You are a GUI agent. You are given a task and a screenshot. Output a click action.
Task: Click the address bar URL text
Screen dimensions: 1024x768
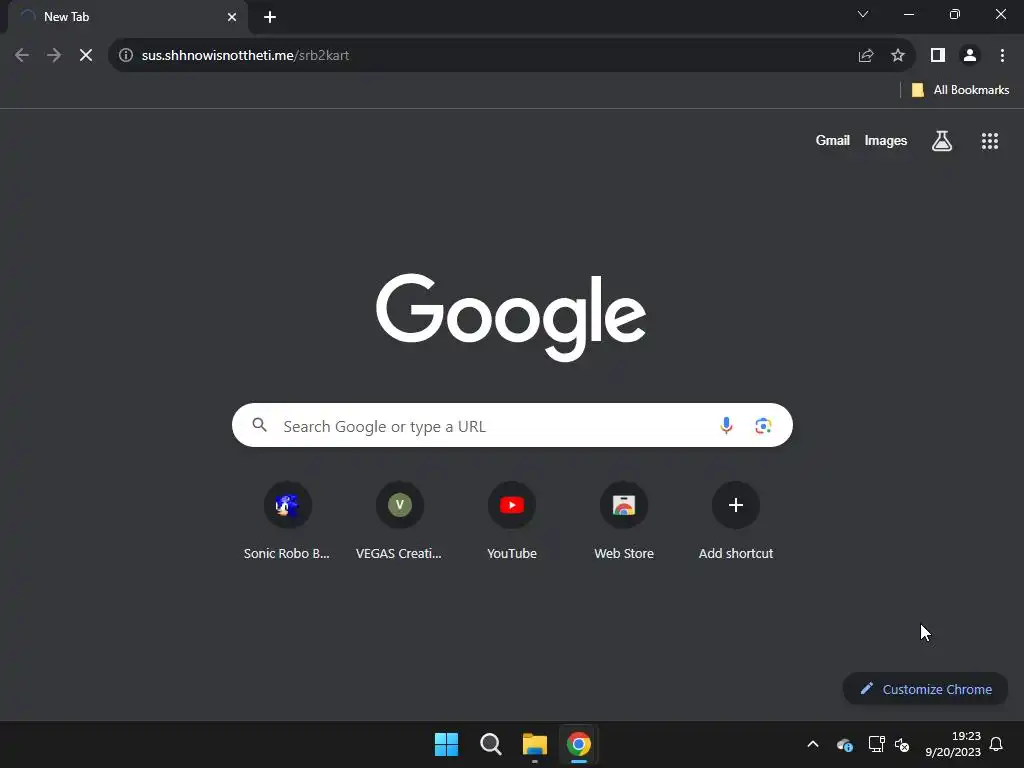tap(245, 56)
